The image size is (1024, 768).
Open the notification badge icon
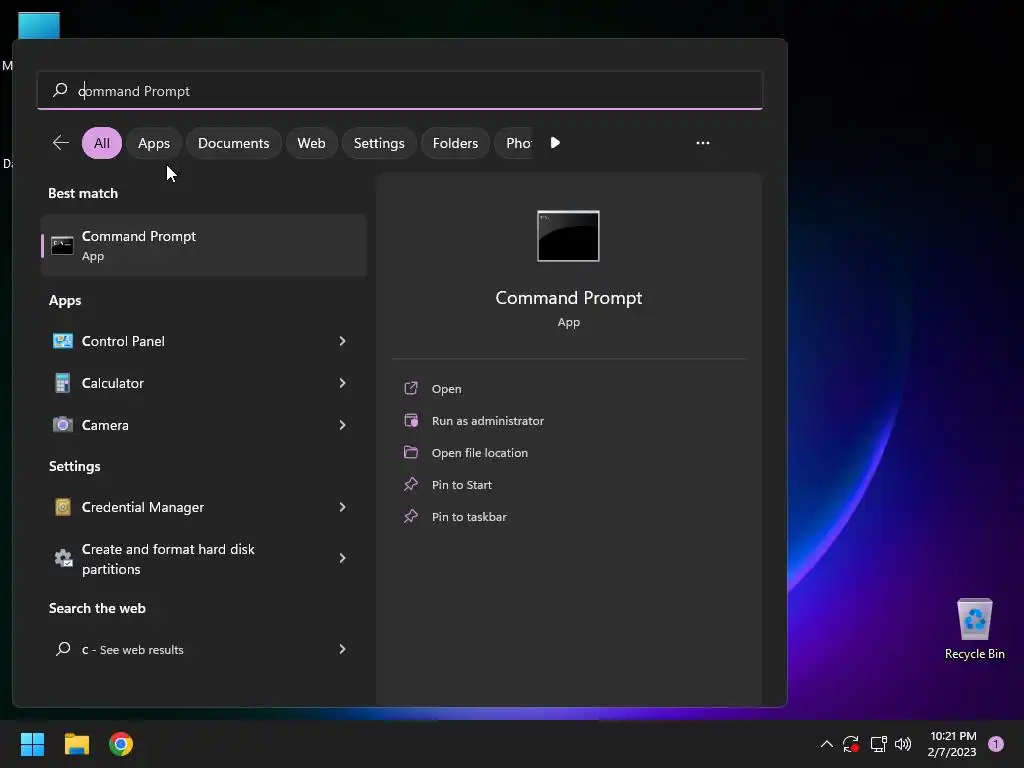pos(996,744)
